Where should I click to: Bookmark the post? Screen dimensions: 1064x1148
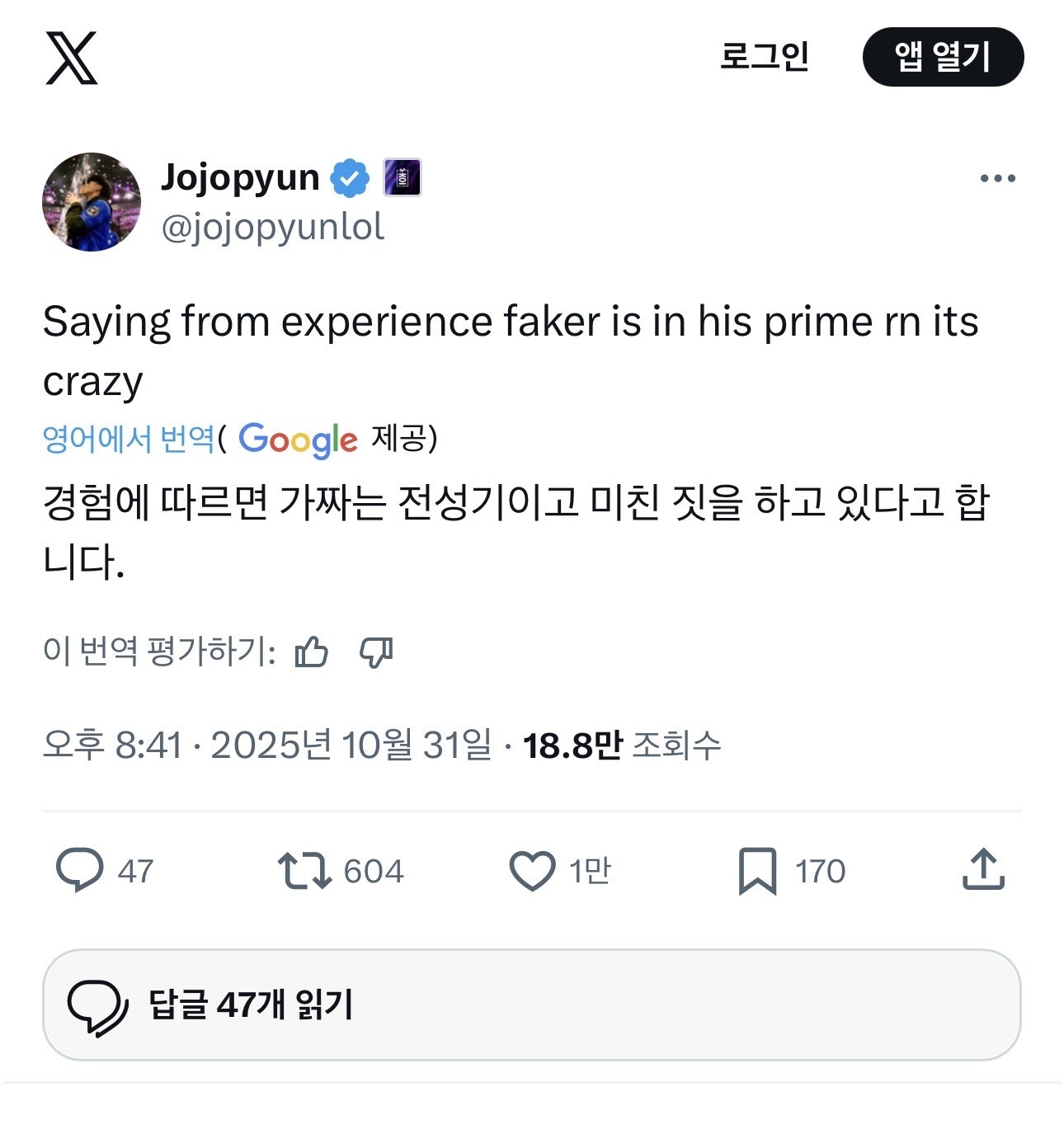click(757, 871)
